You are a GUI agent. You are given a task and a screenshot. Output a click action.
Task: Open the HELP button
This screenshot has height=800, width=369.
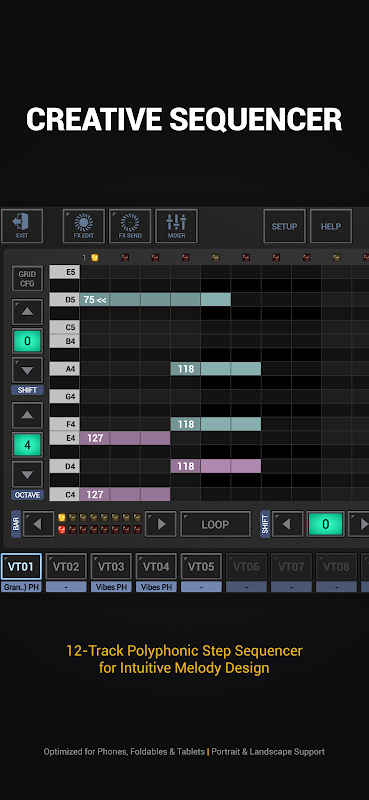331,226
